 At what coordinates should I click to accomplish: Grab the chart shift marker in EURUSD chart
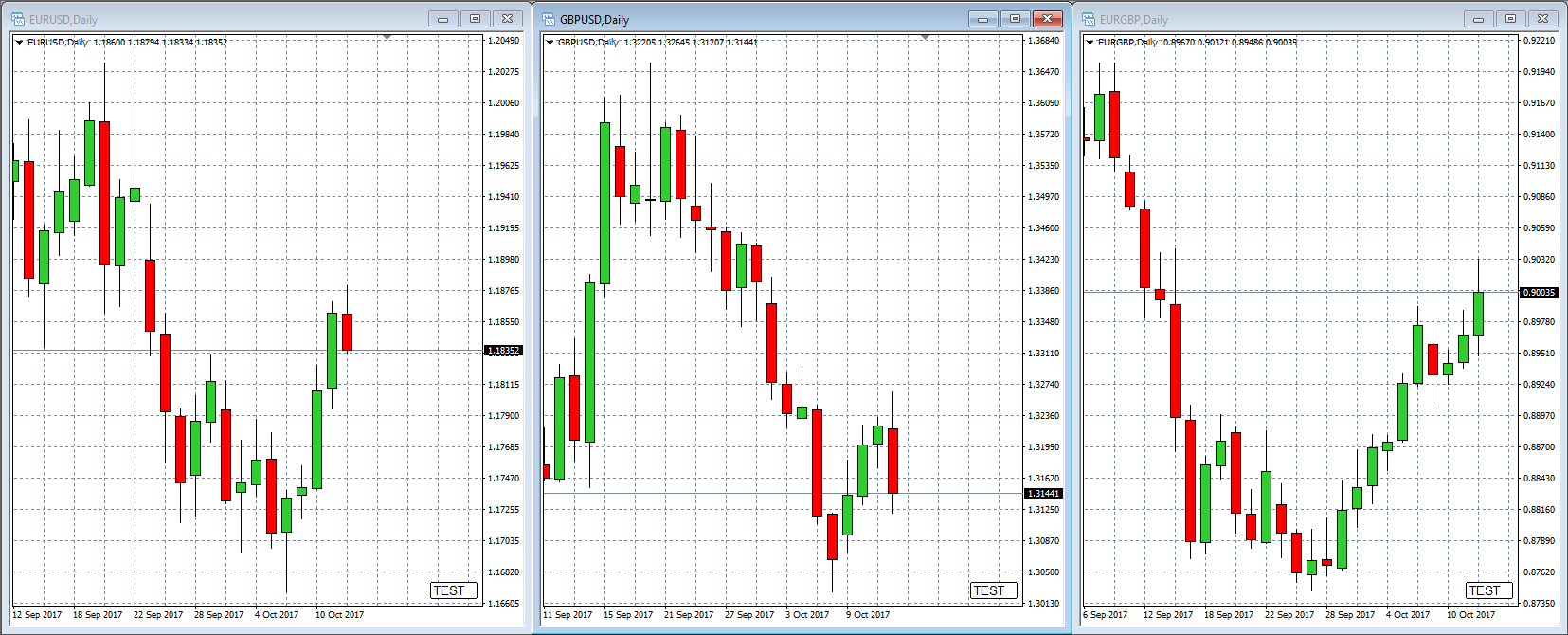pyautogui.click(x=387, y=37)
